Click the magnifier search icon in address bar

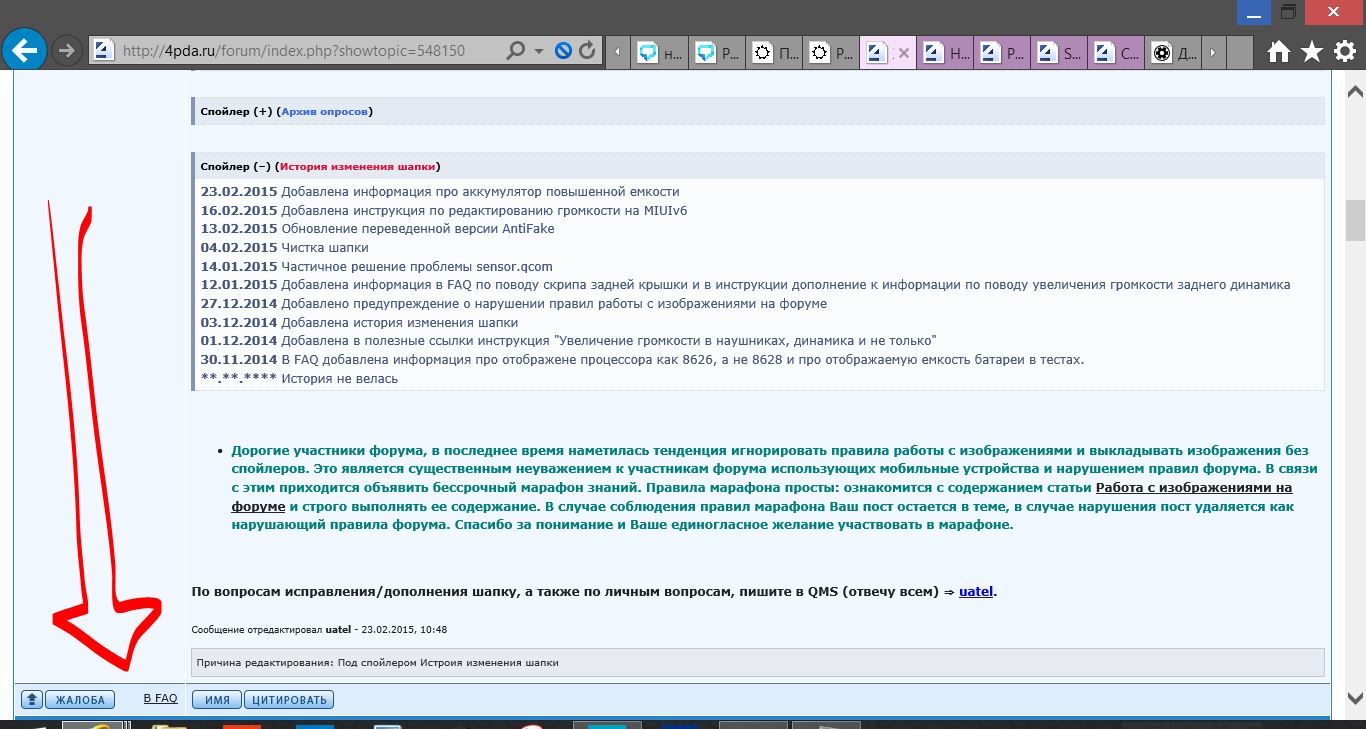[x=516, y=50]
